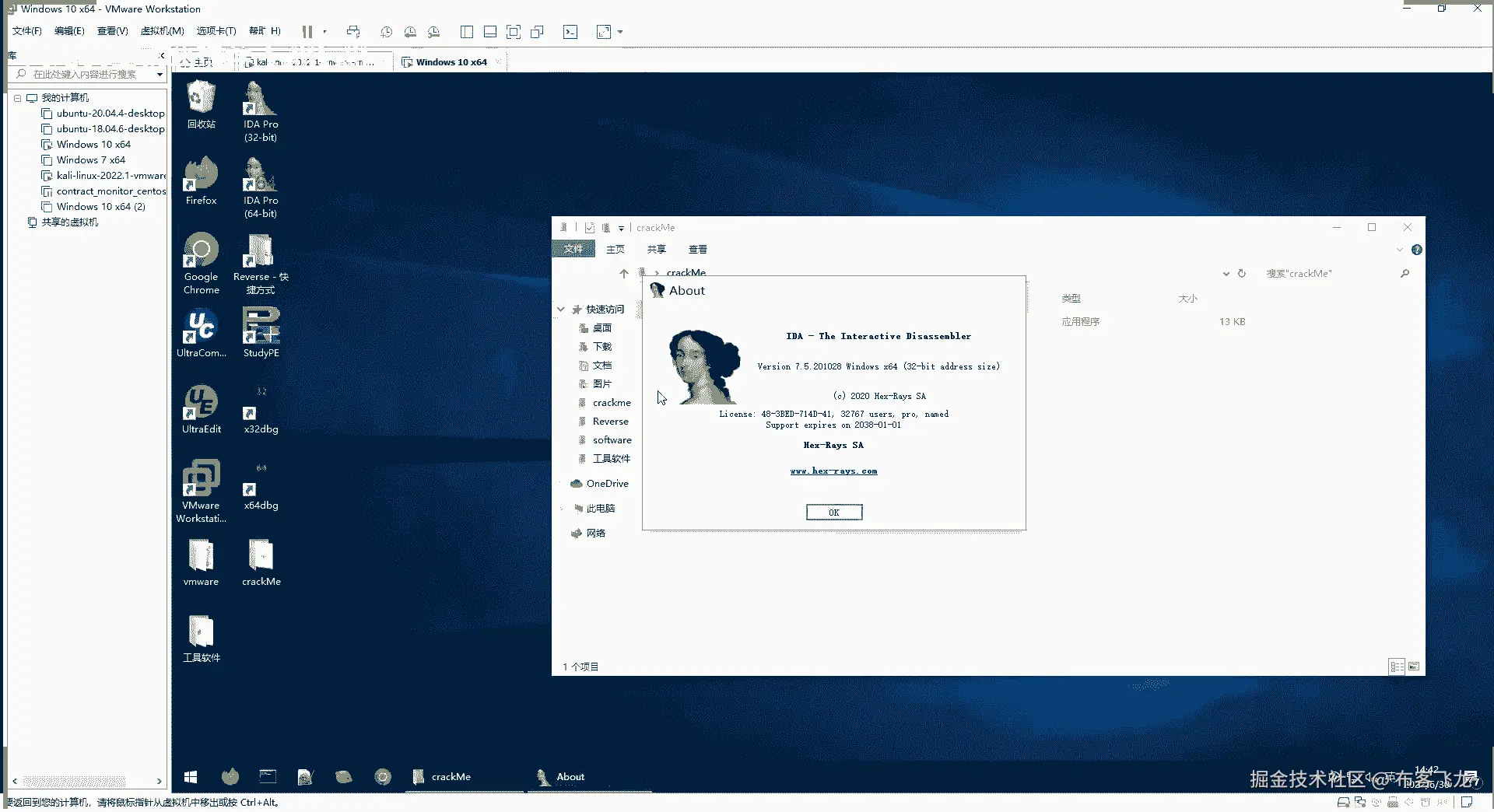Screen dimensions: 1494x812
Task: Click the About taskbar button
Action: coord(590,776)
